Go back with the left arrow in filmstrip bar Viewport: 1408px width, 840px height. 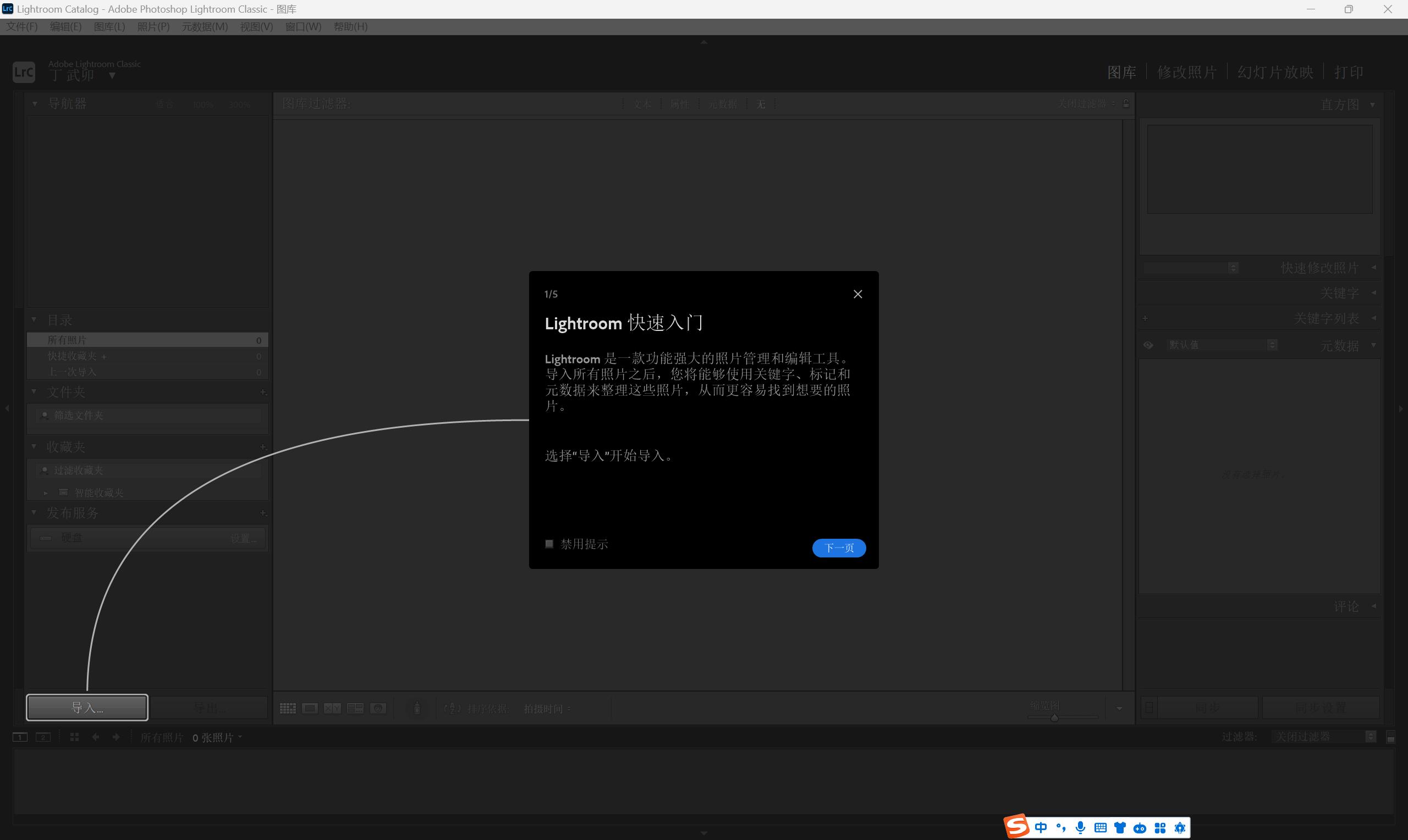[x=96, y=737]
